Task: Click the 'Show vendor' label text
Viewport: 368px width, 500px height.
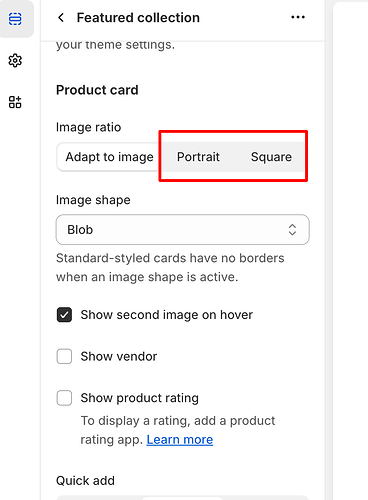Action: [119, 356]
